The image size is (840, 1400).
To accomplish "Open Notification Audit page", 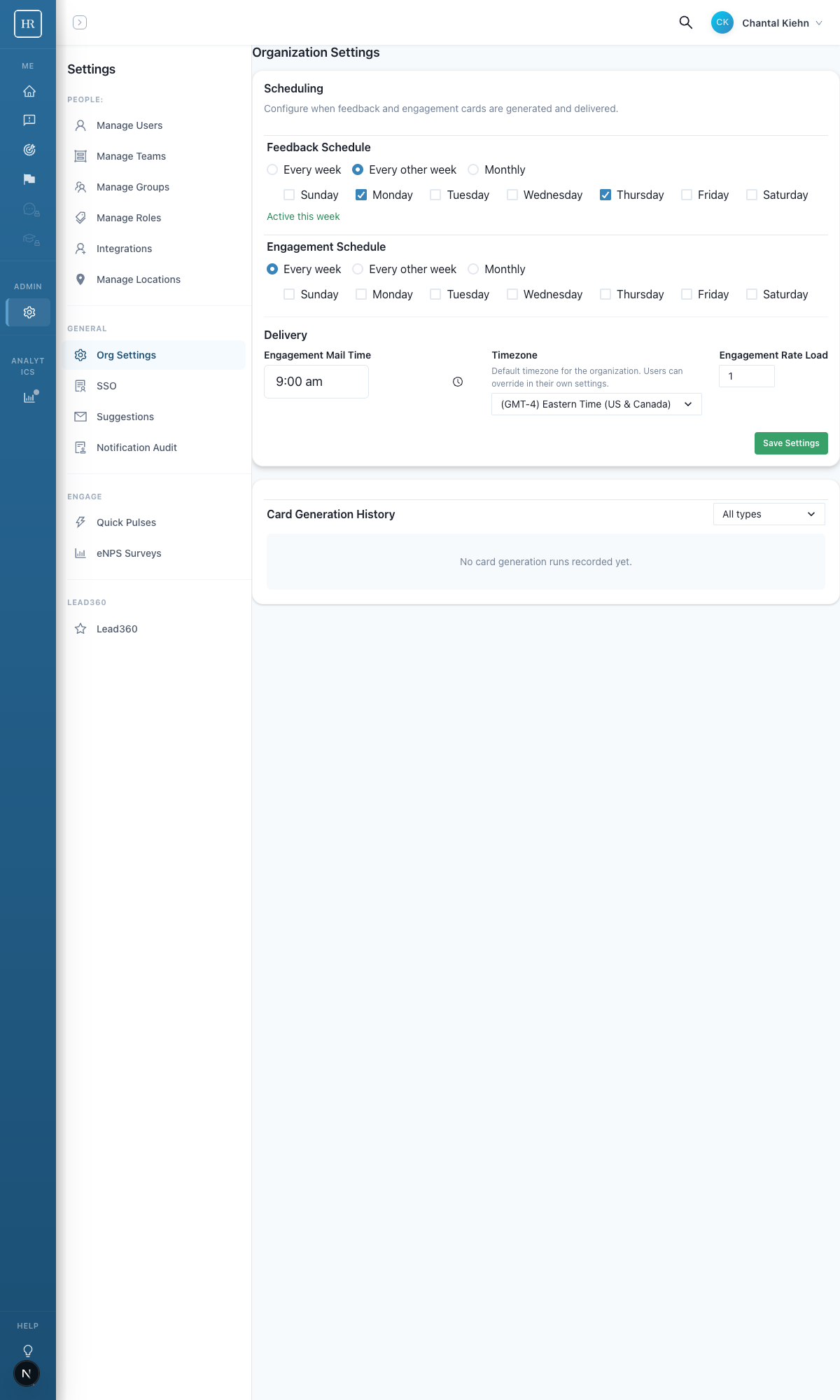I will click(x=136, y=448).
